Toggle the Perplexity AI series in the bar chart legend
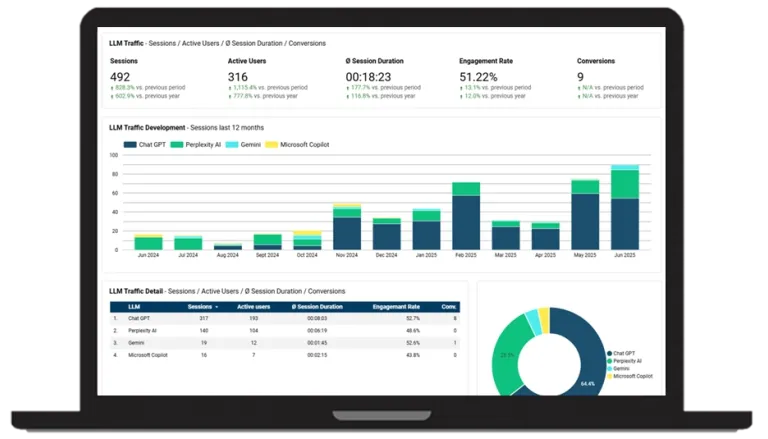768x439 pixels. pos(204,145)
